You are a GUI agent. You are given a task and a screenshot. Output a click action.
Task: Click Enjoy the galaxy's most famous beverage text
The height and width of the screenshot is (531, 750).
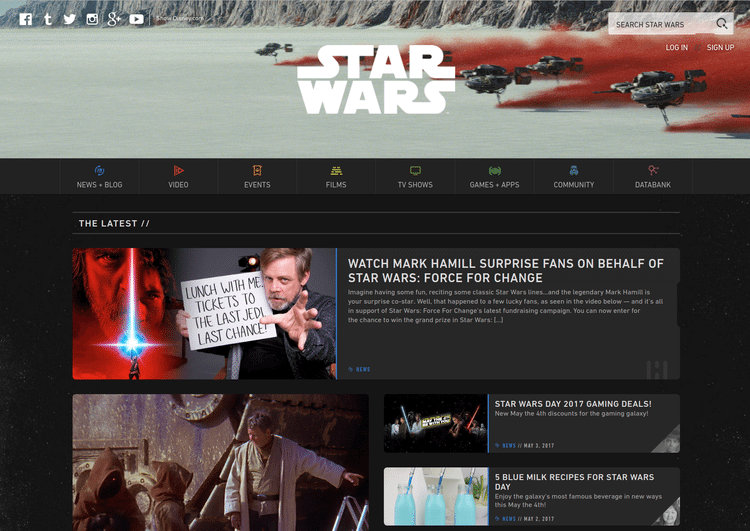(x=578, y=500)
